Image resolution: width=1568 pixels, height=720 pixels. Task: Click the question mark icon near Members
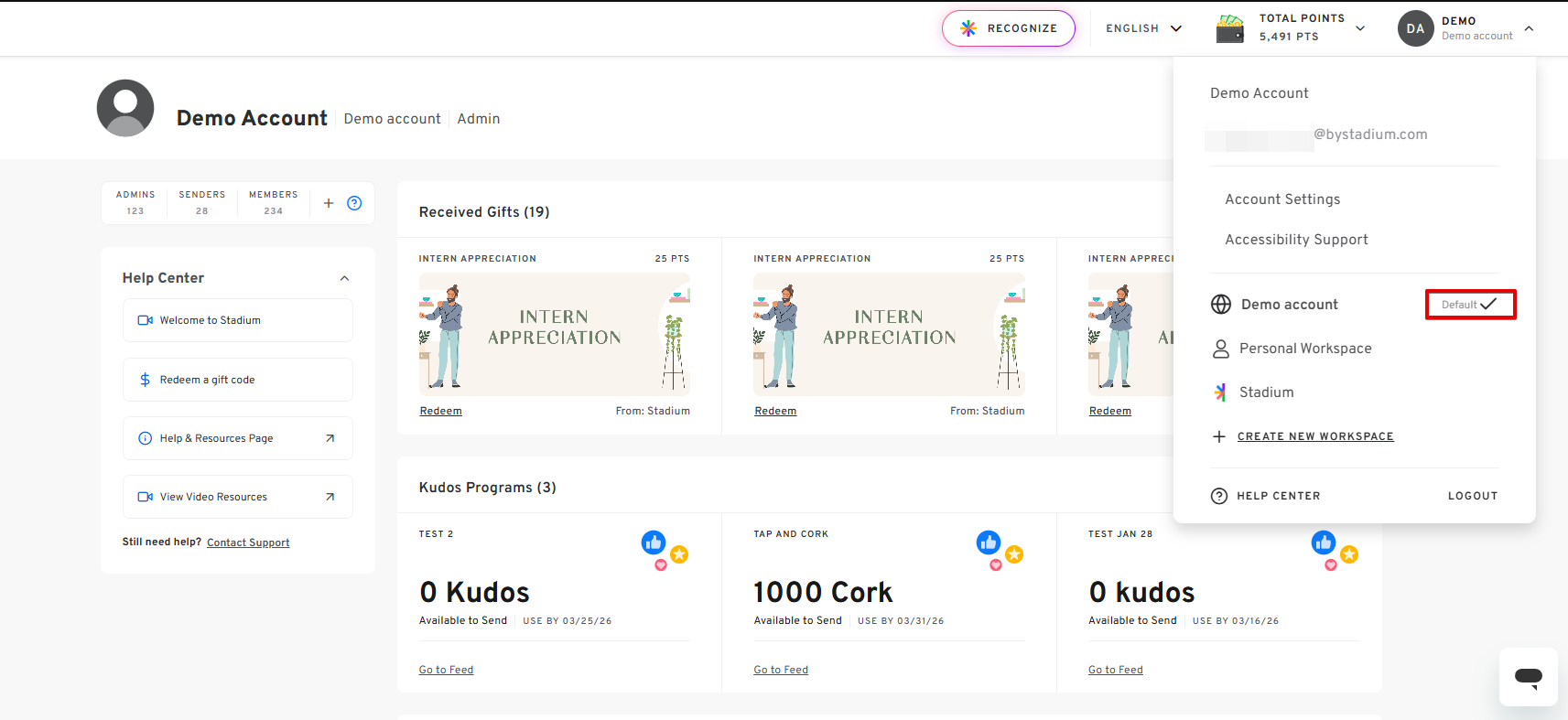[x=354, y=203]
